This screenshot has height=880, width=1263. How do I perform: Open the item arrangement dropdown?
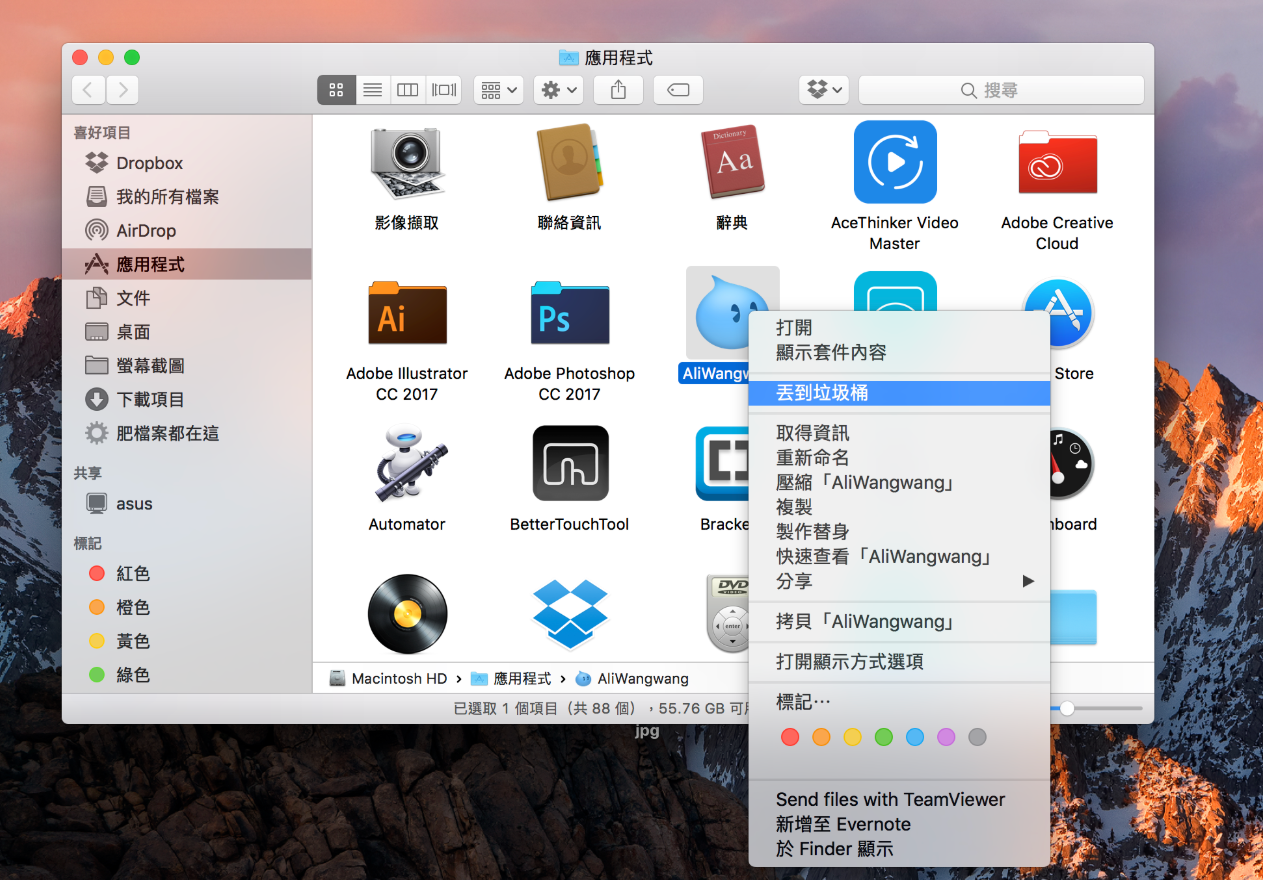[x=498, y=90]
